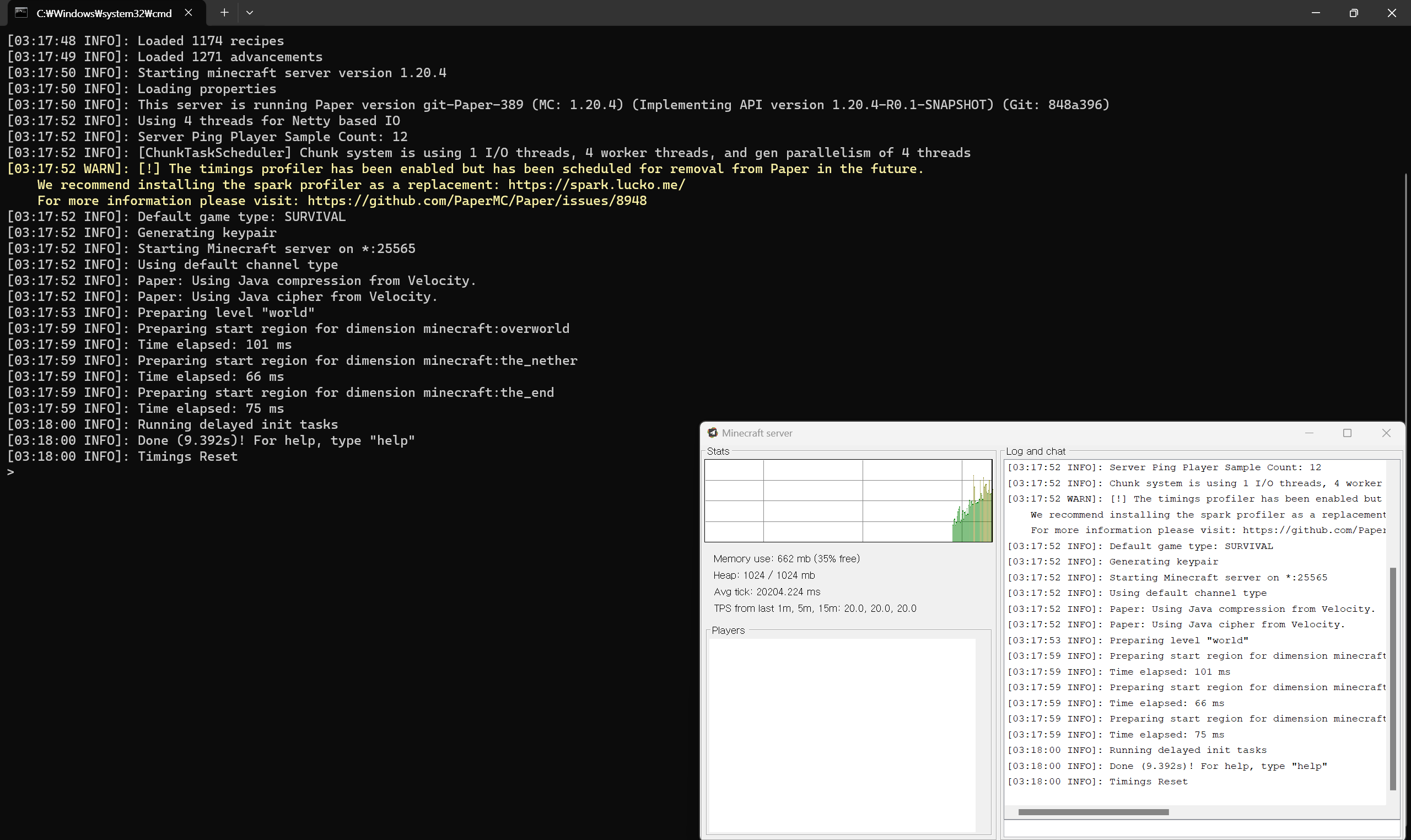Click 'Done (9.392s)!' line in terminal

[211, 441]
